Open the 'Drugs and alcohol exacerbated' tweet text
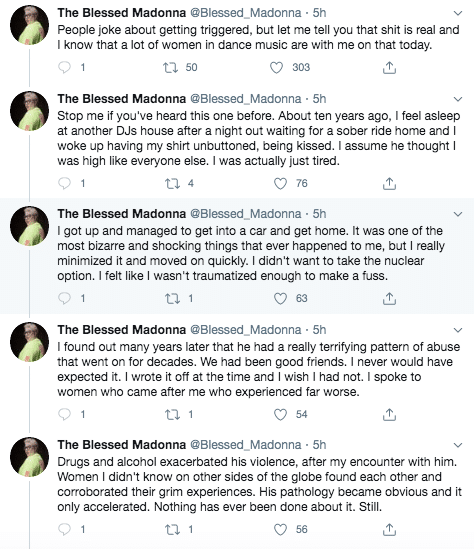This screenshot has height=549, width=474. pyautogui.click(x=259, y=484)
